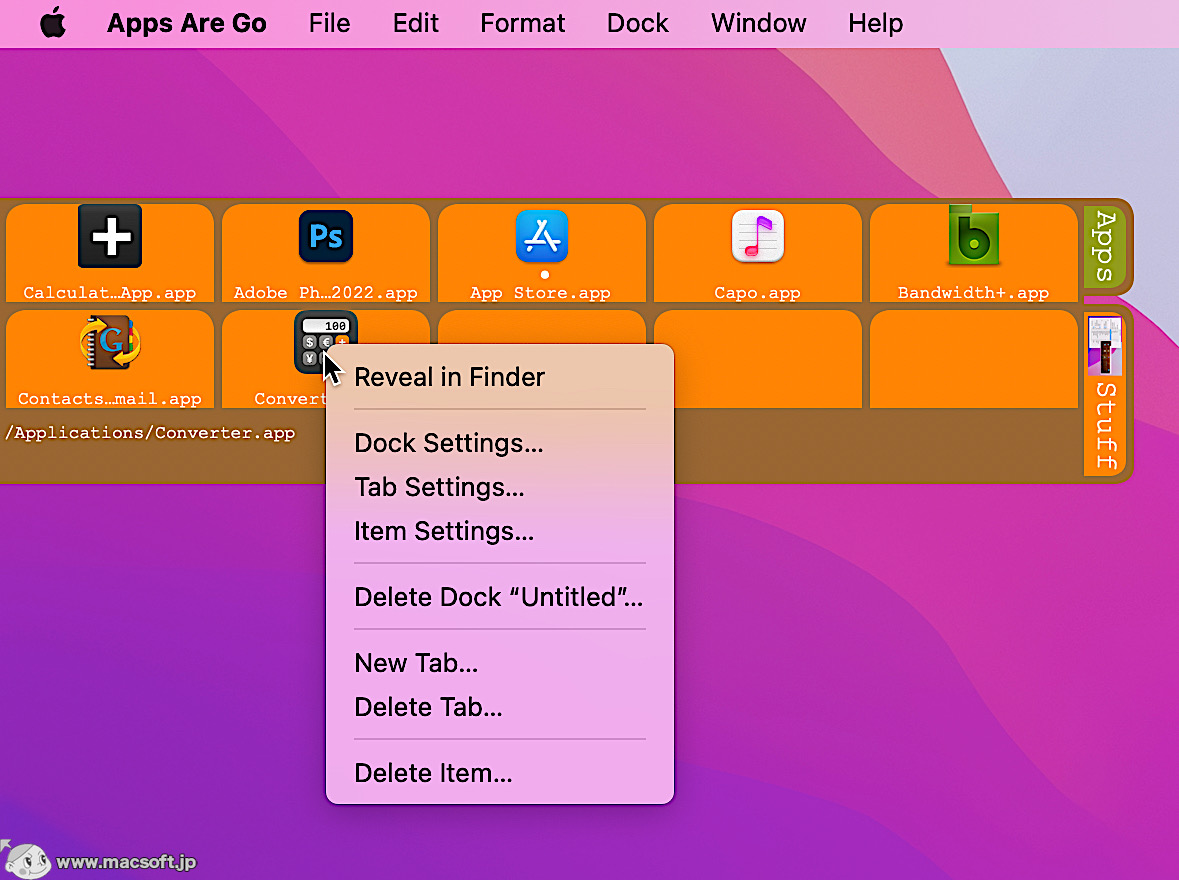Click the App Store.app label

coord(541,293)
